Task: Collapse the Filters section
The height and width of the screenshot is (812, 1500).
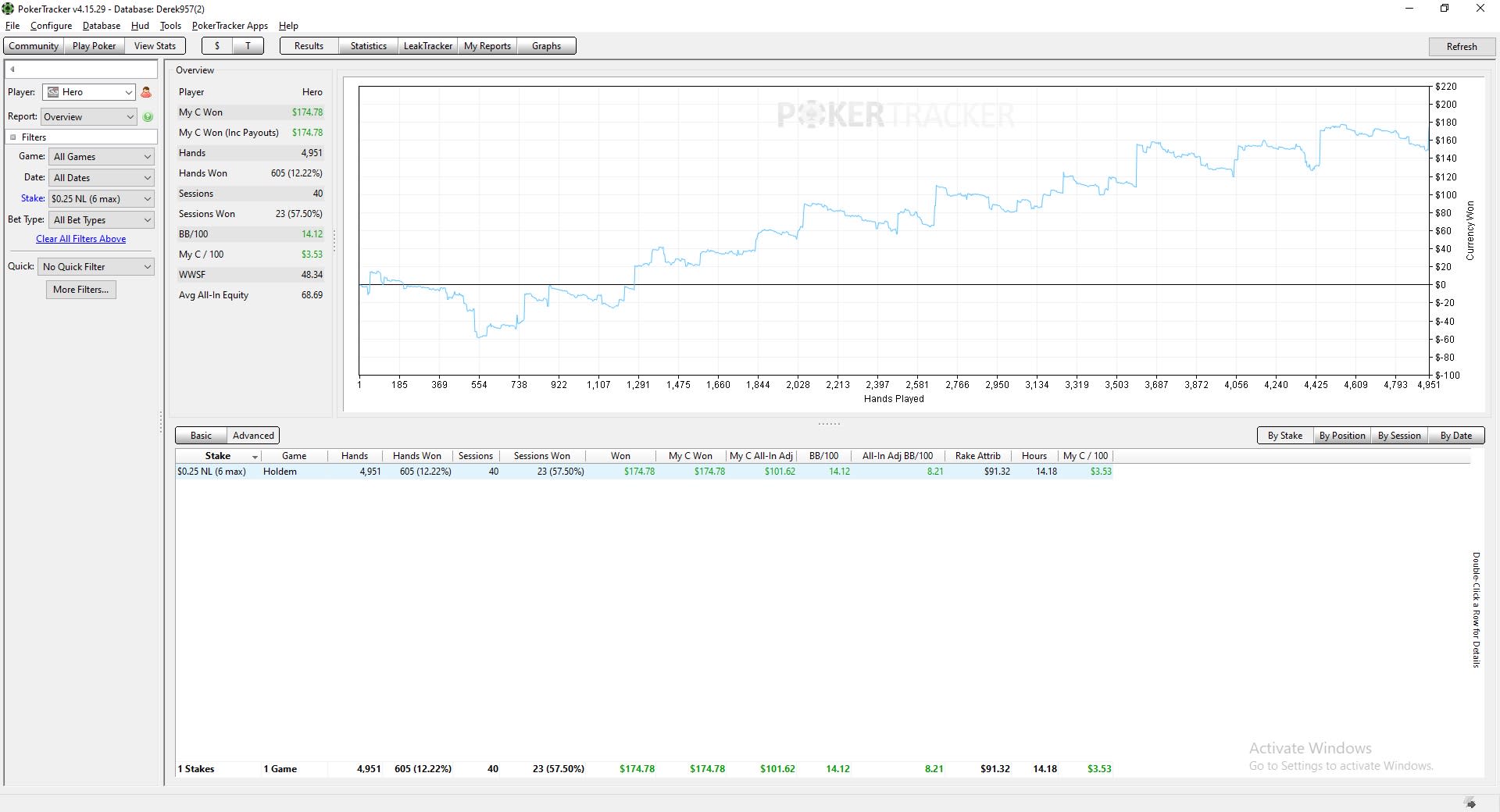Action: (x=12, y=137)
